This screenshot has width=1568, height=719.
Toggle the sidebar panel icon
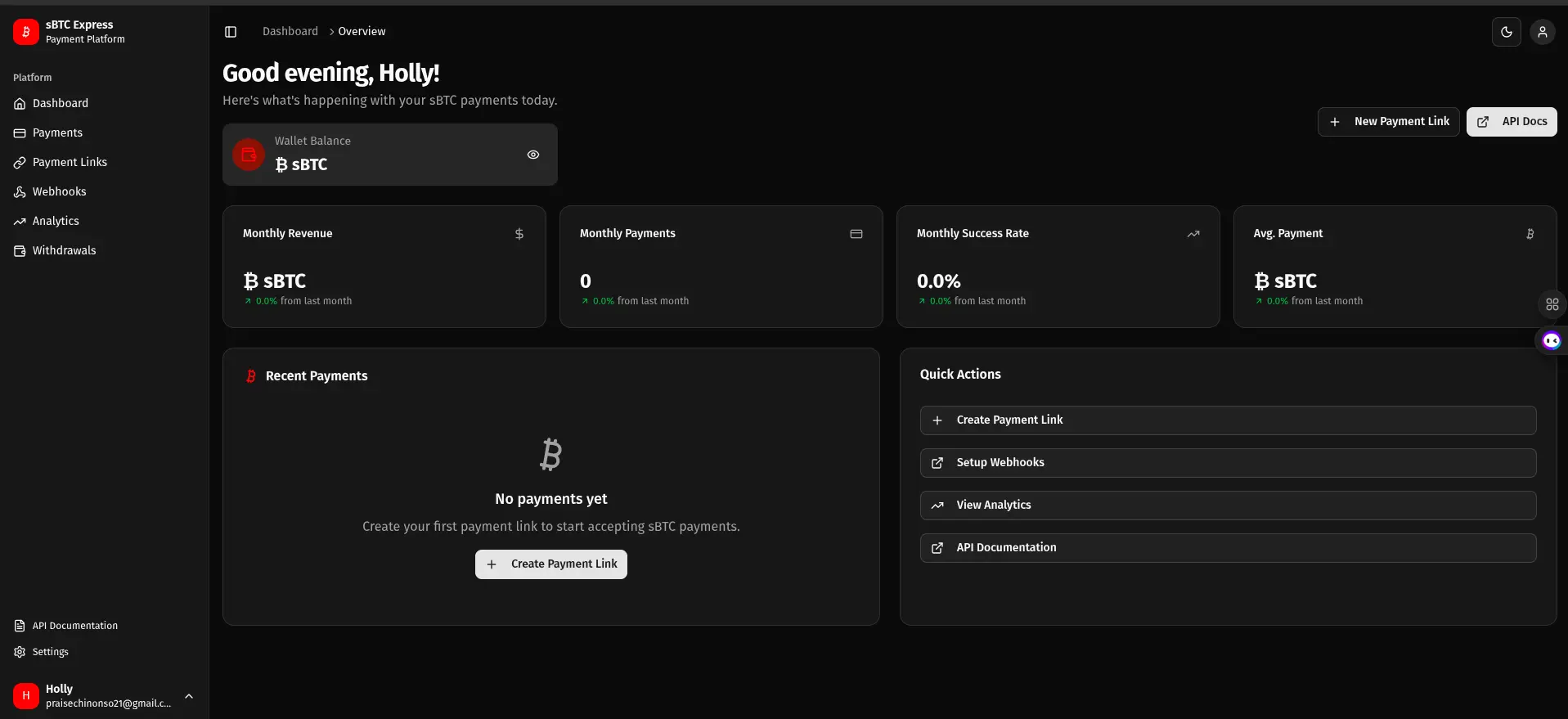tap(231, 32)
